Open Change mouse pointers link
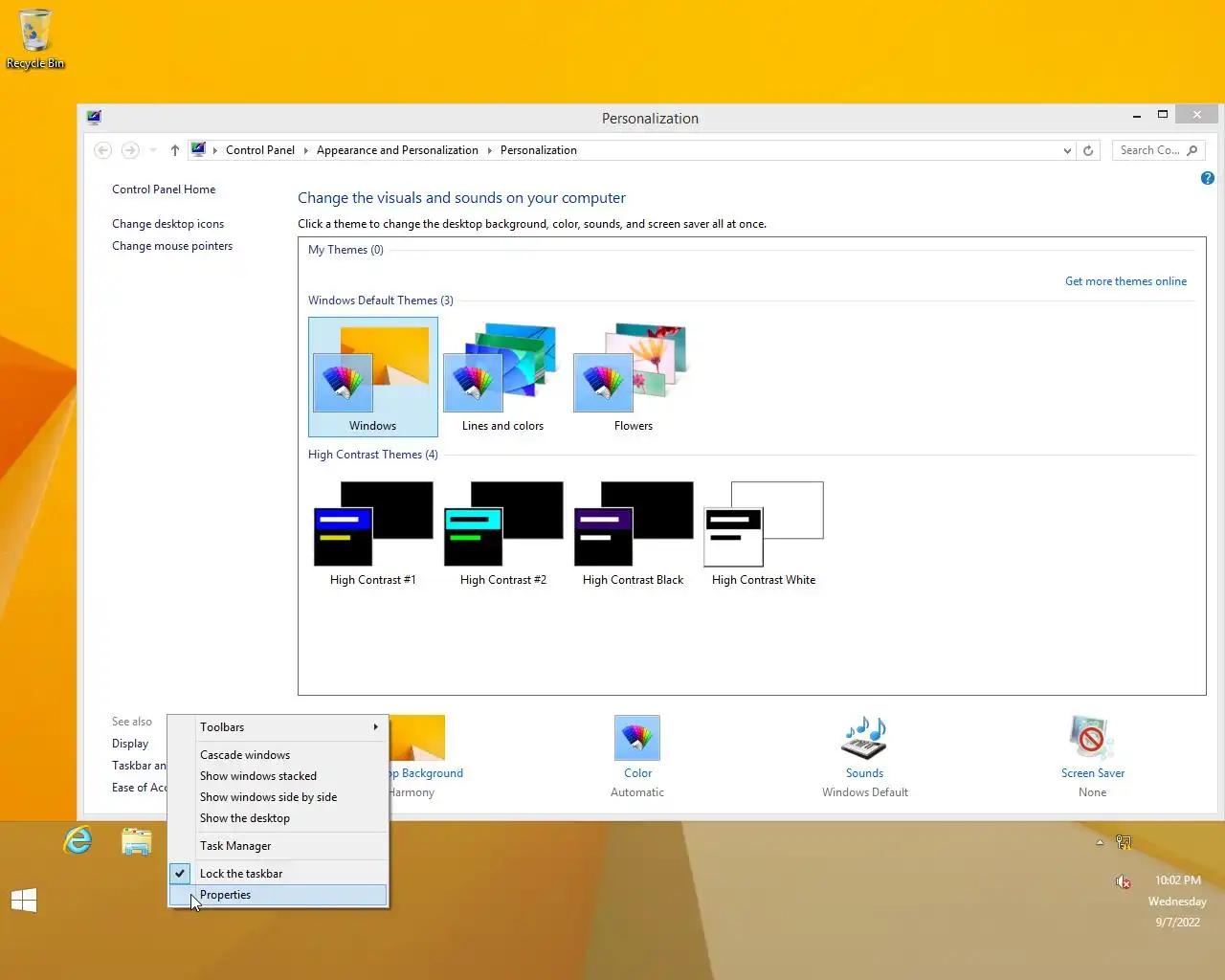 tap(172, 246)
